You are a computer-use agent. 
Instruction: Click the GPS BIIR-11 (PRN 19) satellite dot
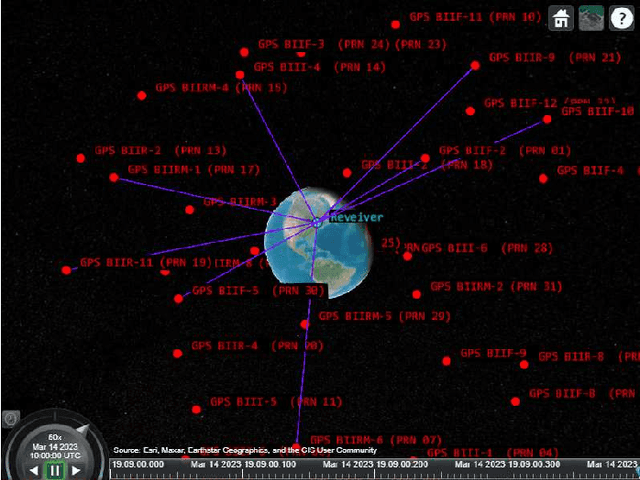pyautogui.click(x=67, y=270)
